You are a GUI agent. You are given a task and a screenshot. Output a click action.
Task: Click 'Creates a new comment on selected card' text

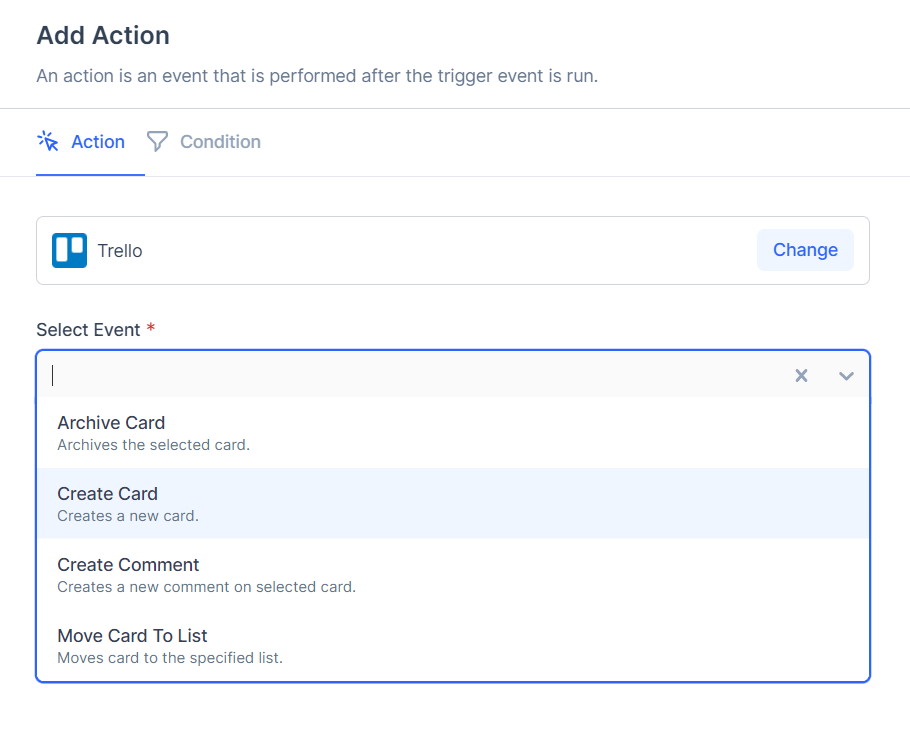206,587
